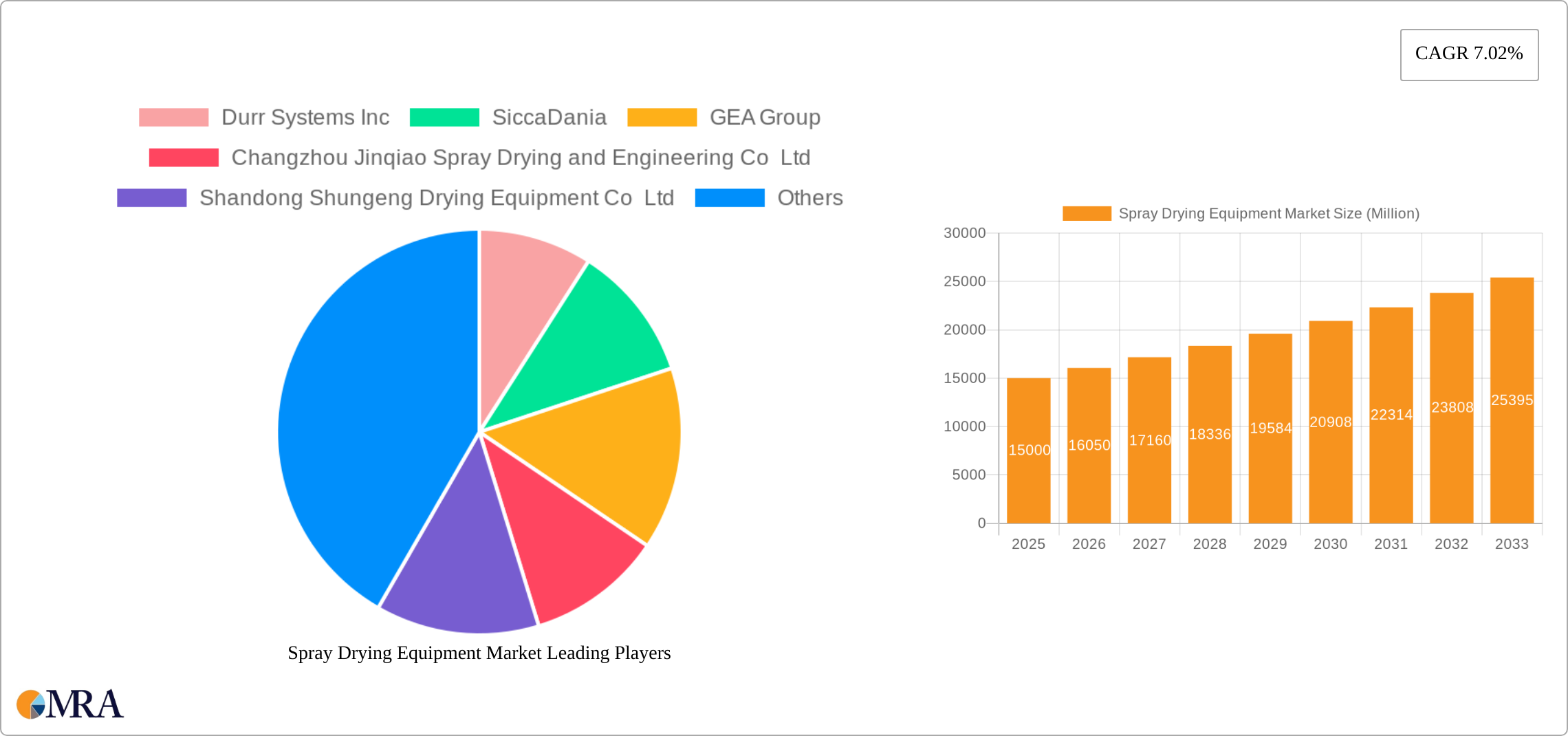Click the 2025 x-axis label
The image size is (1568, 736).
pyautogui.click(x=1028, y=544)
